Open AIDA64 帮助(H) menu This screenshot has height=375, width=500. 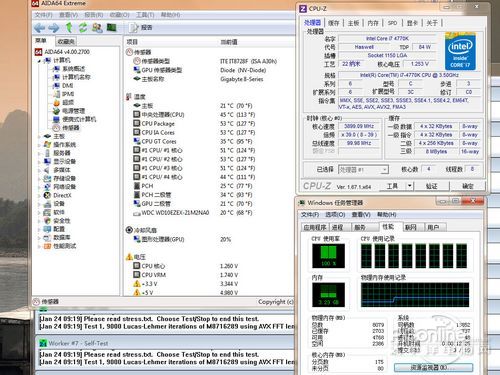170,15
